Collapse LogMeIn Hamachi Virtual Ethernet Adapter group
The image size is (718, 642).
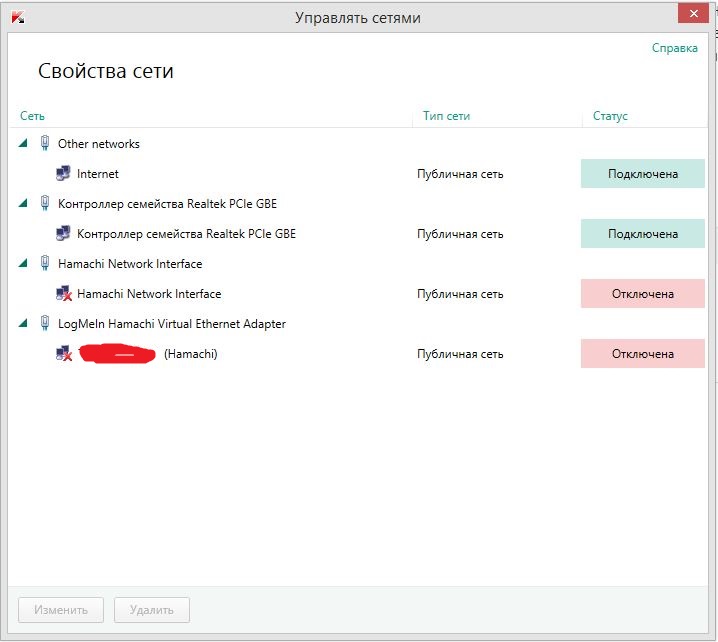pyautogui.click(x=23, y=323)
